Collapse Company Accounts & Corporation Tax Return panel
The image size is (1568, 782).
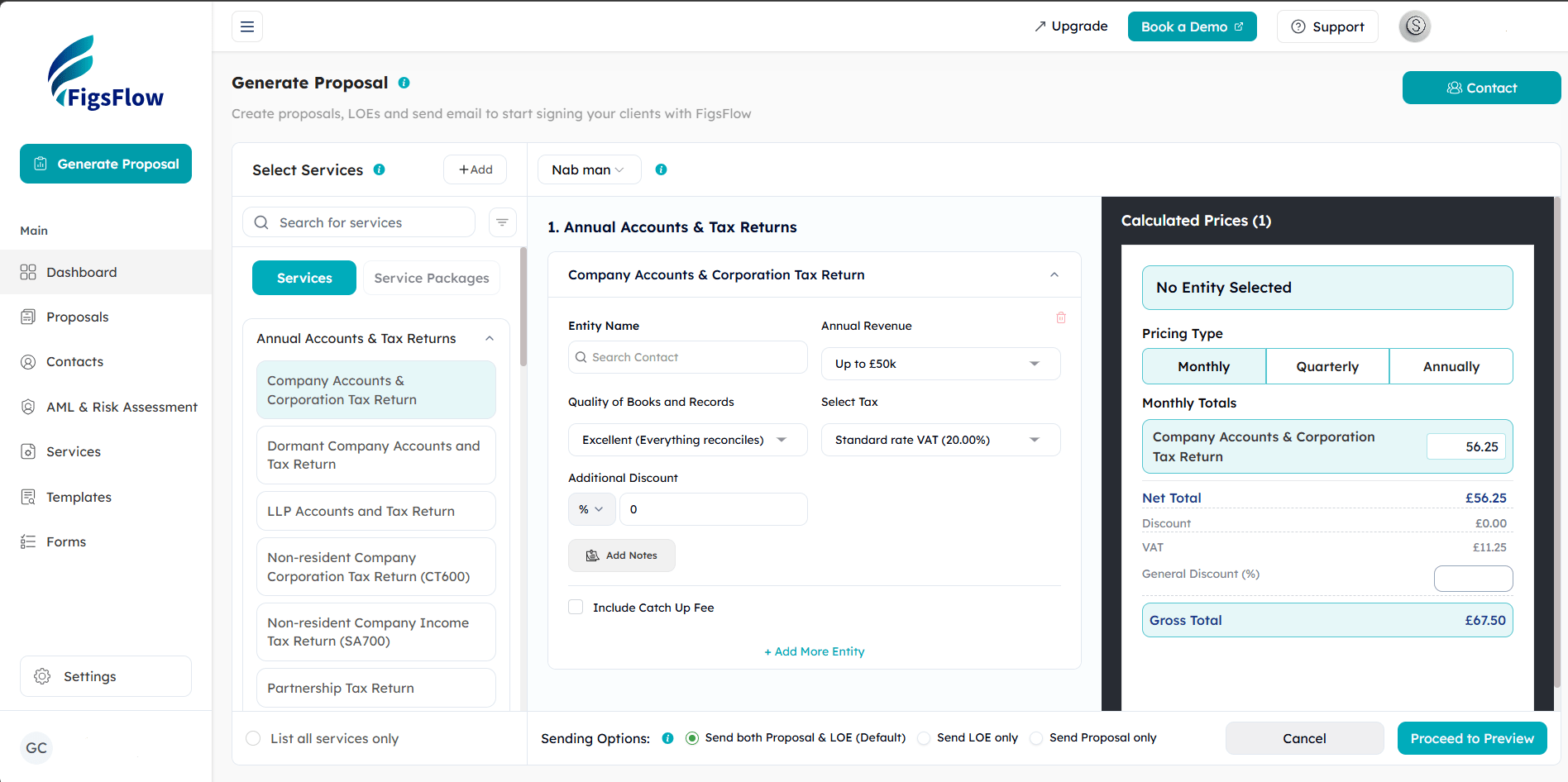tap(1054, 274)
